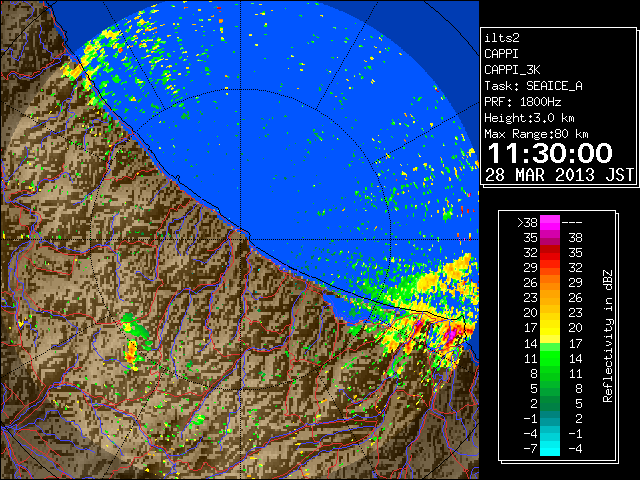Click the 'Max Range:80 km' text
The image size is (640, 480).
point(536,134)
